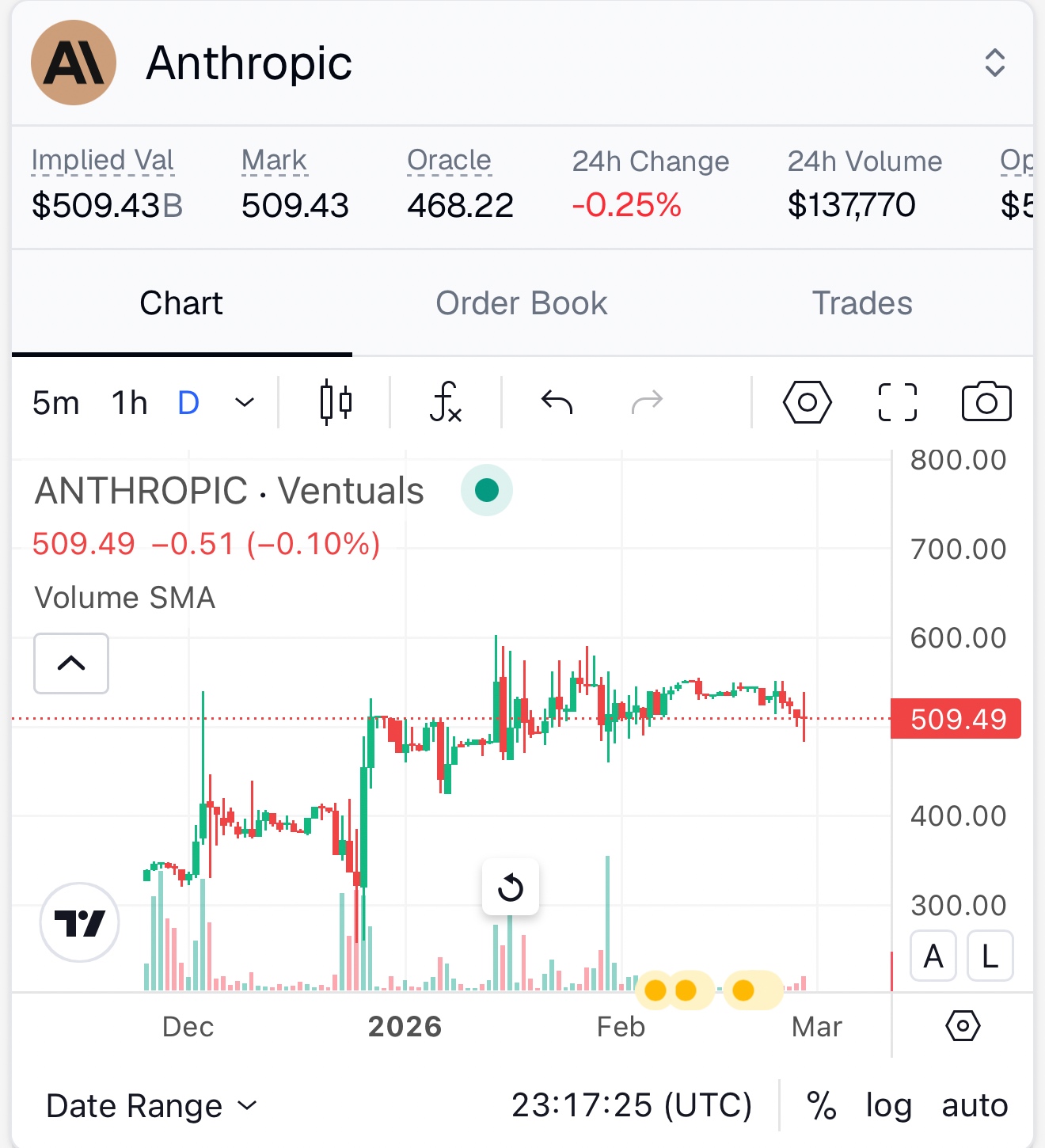Select the 5m timeframe
Image resolution: width=1045 pixels, height=1148 pixels.
55,403
